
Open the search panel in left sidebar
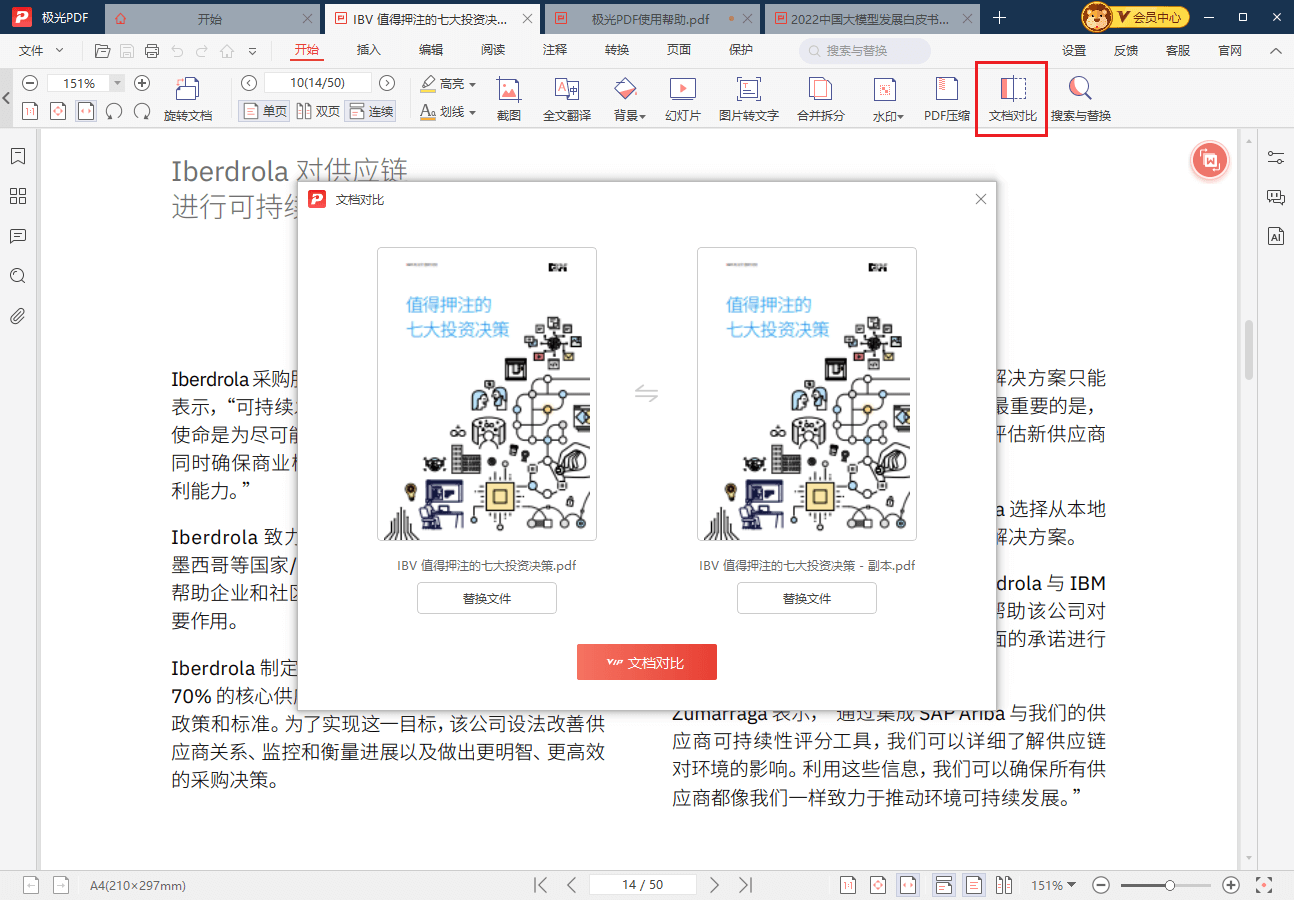[x=17, y=277]
